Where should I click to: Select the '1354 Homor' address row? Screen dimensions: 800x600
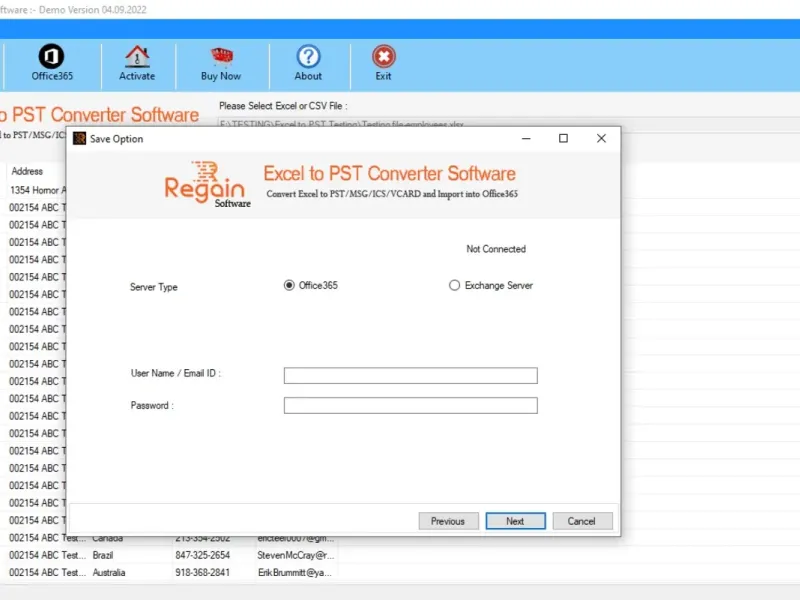pos(38,190)
